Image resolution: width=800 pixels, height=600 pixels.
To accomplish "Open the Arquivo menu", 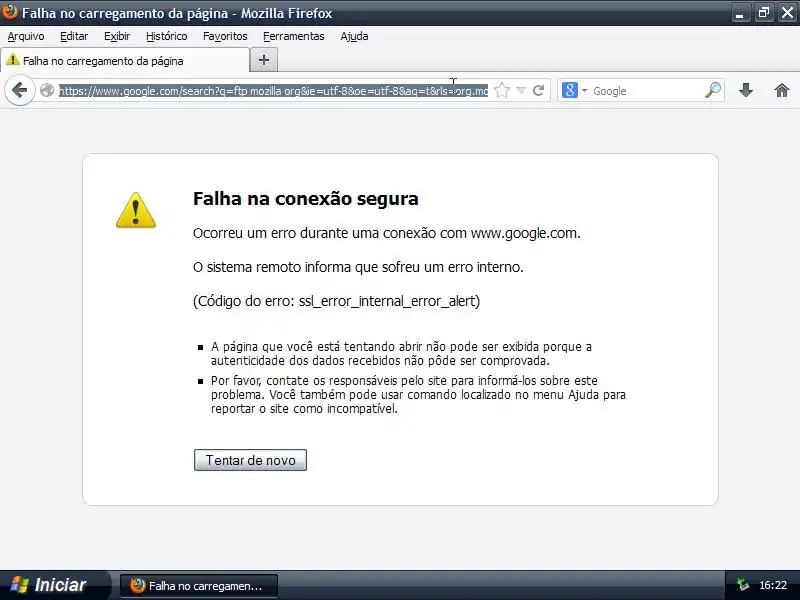I will (26, 36).
